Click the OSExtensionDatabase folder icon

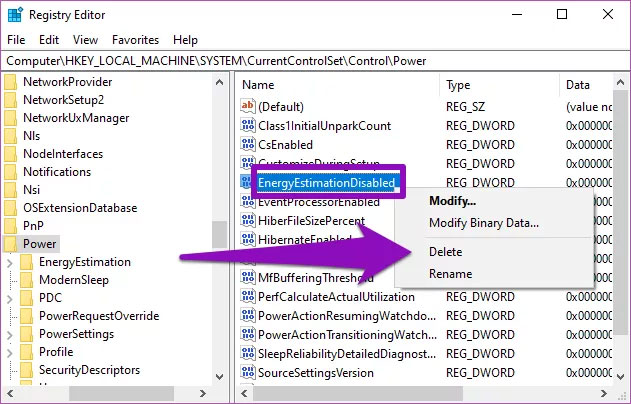[x=10, y=208]
